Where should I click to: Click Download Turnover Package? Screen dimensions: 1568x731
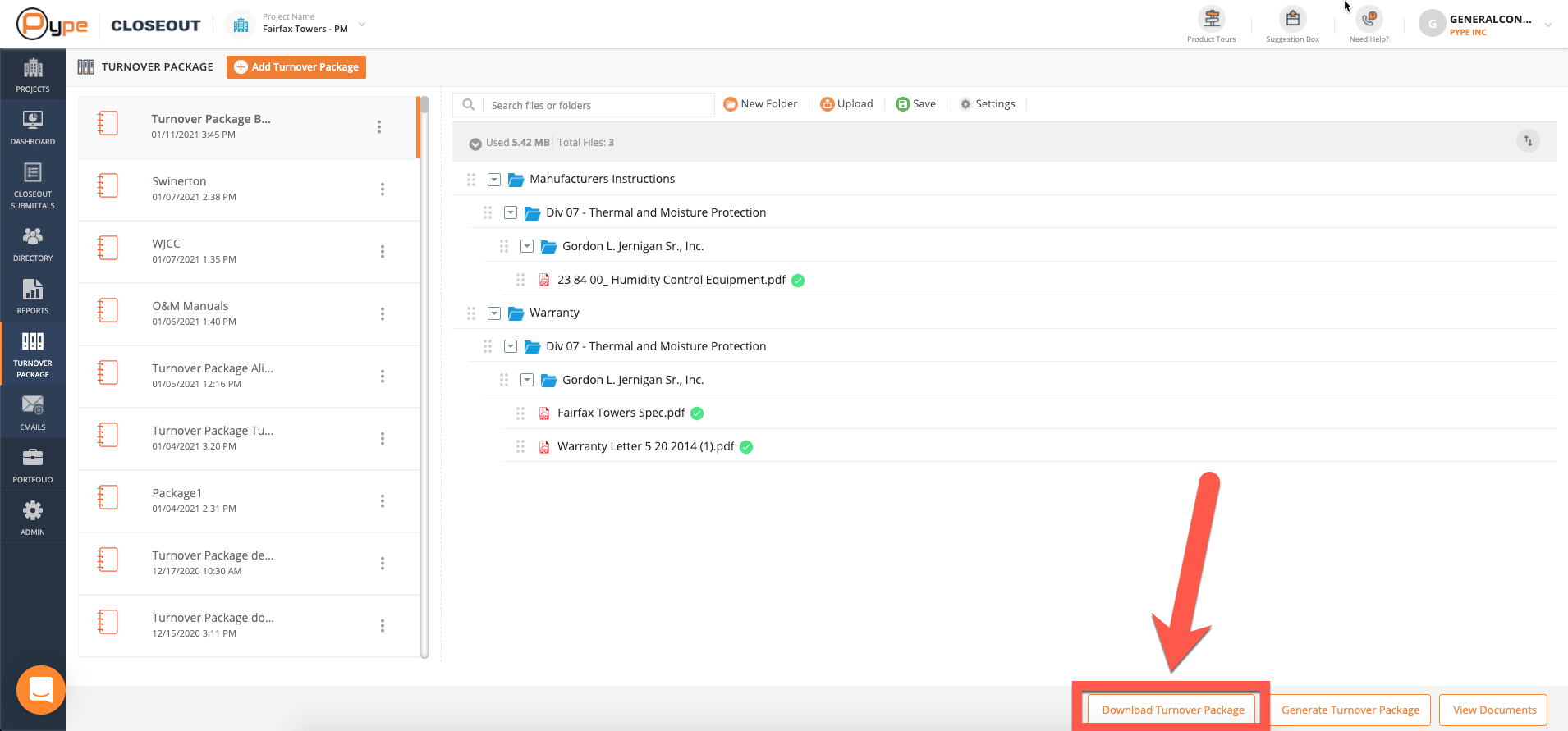(1172, 710)
